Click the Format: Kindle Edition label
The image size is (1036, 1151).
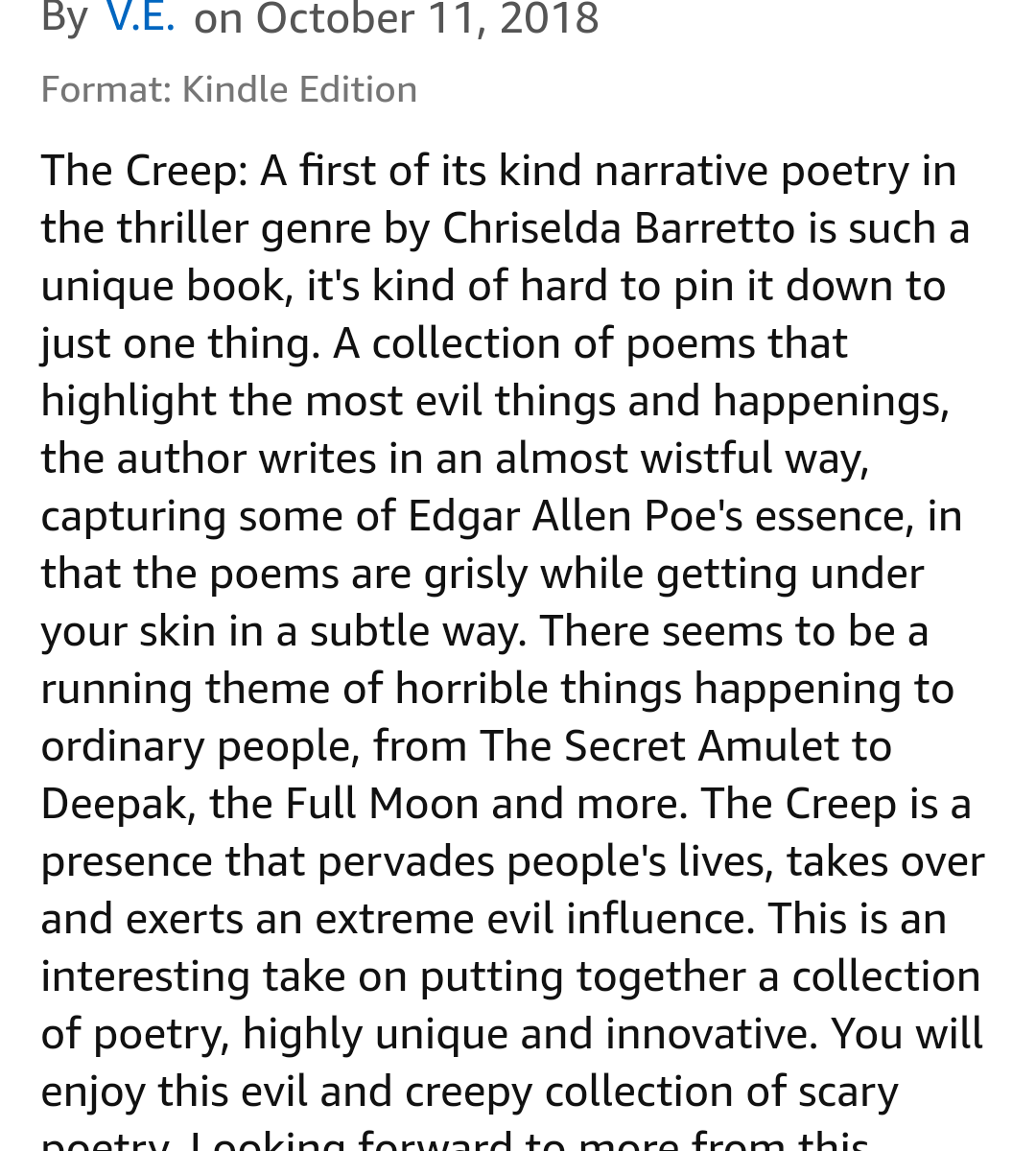228,89
